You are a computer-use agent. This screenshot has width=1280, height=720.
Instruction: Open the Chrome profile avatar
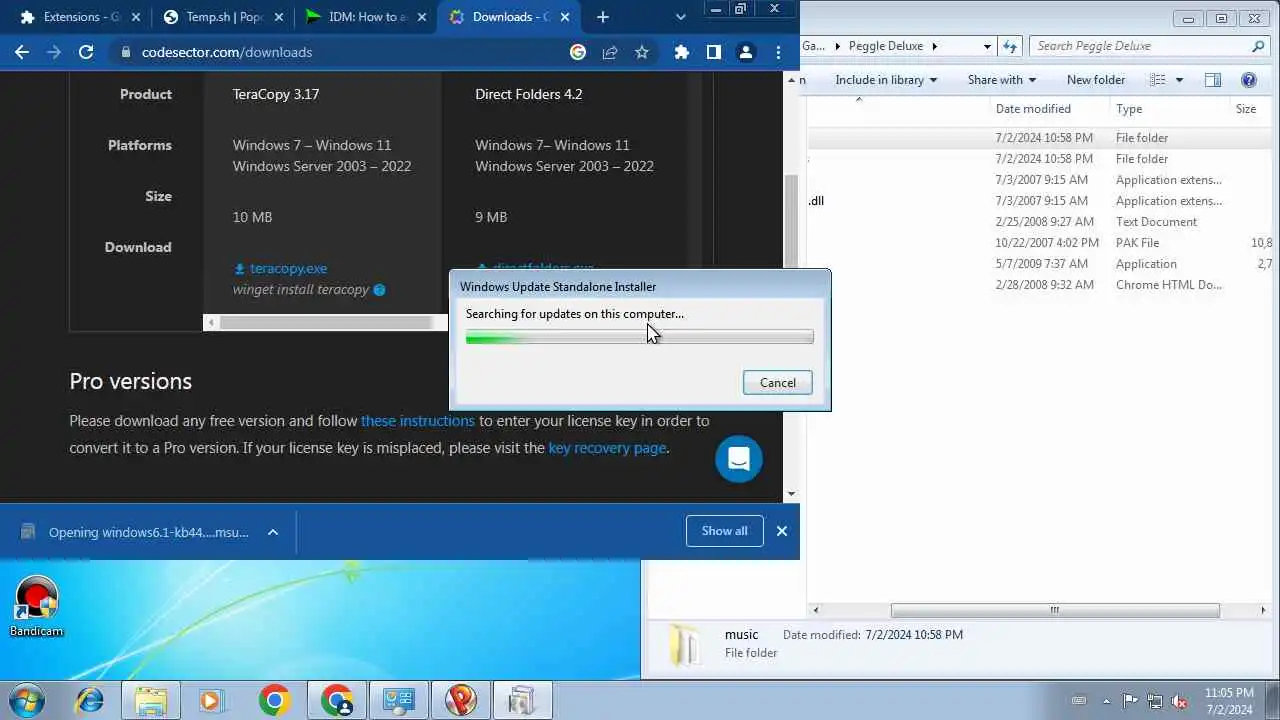[x=745, y=53]
